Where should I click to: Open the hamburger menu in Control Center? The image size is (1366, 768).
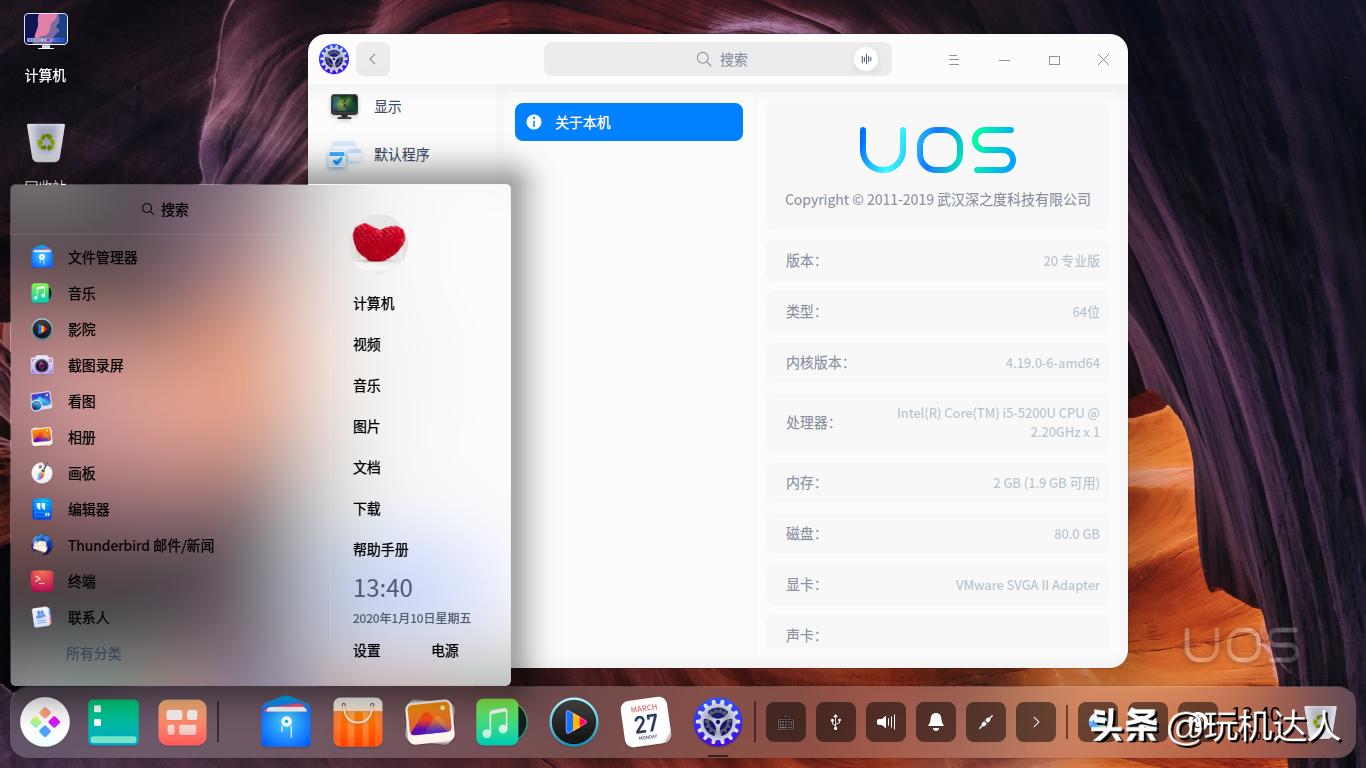click(954, 60)
